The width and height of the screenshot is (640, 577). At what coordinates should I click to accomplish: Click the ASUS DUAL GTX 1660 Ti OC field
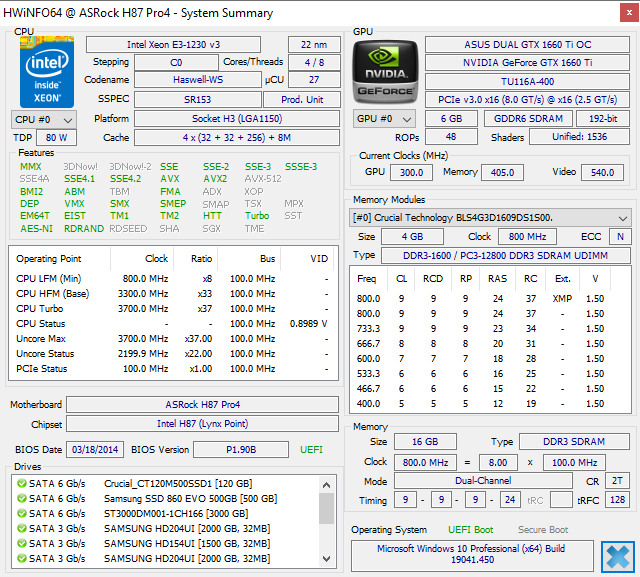[527, 44]
